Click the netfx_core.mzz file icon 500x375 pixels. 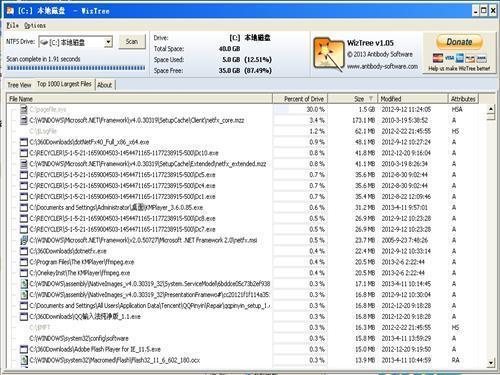(24, 120)
